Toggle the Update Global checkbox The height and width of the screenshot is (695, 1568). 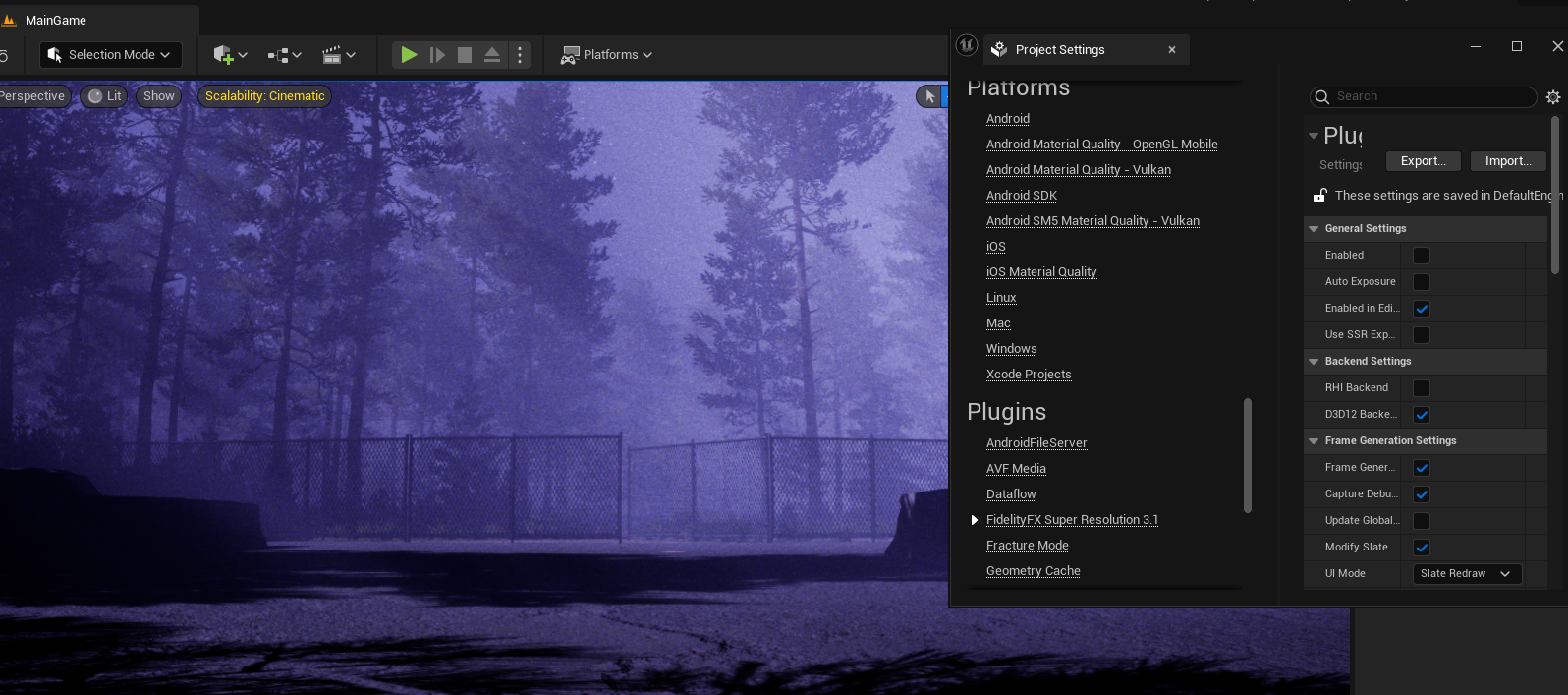click(1422, 521)
